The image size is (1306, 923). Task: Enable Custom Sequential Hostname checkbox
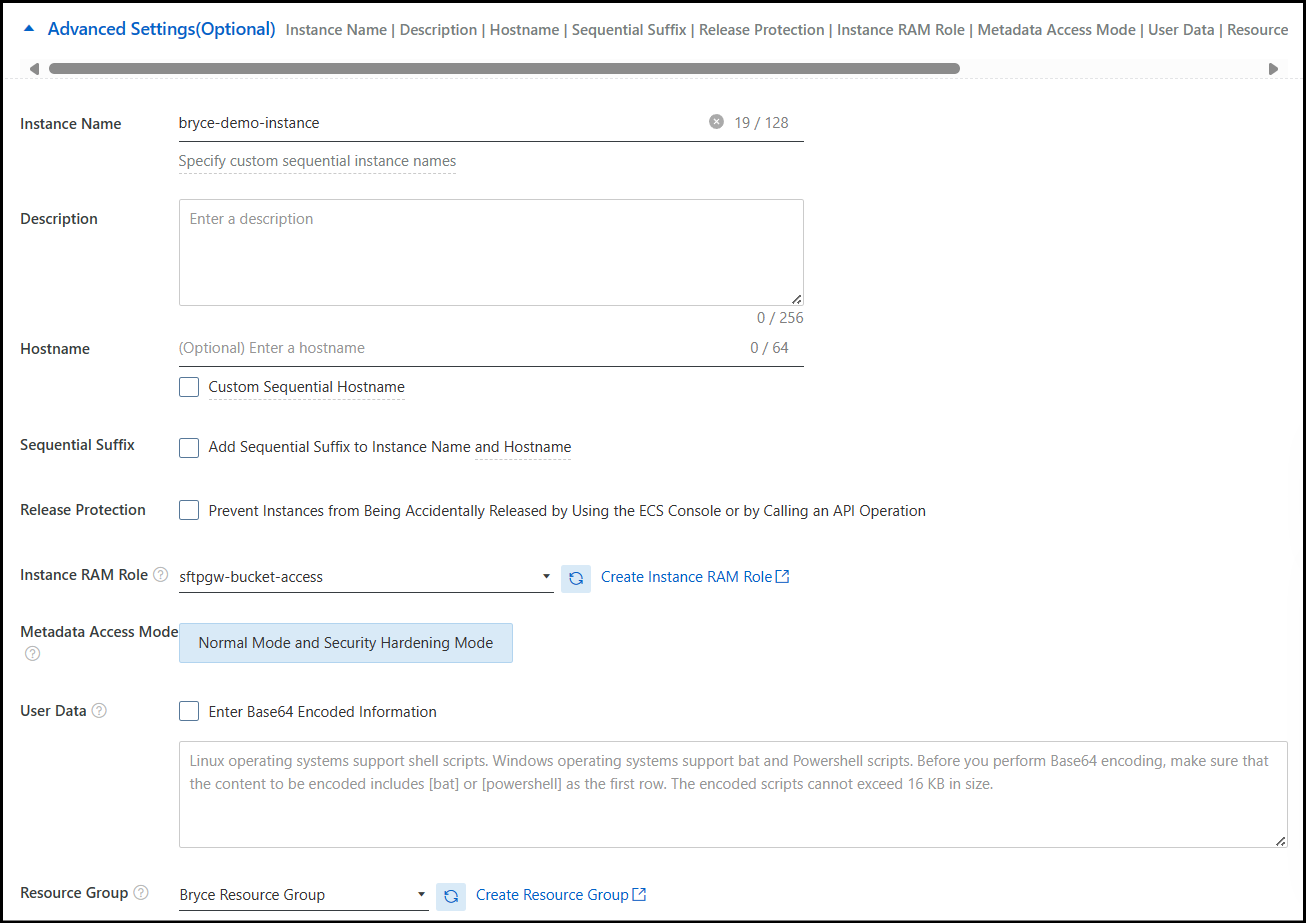click(189, 387)
